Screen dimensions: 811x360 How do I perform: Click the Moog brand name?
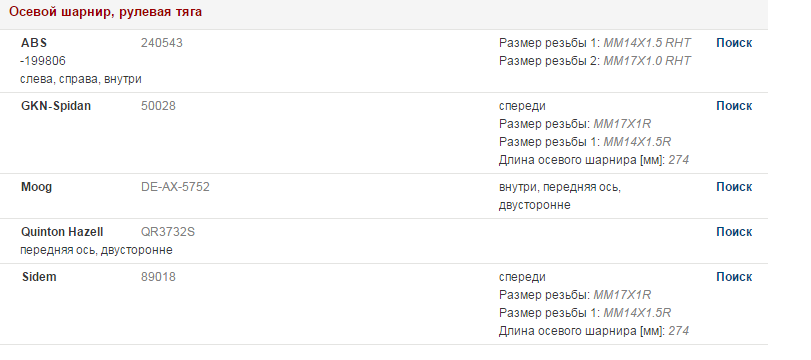36,187
